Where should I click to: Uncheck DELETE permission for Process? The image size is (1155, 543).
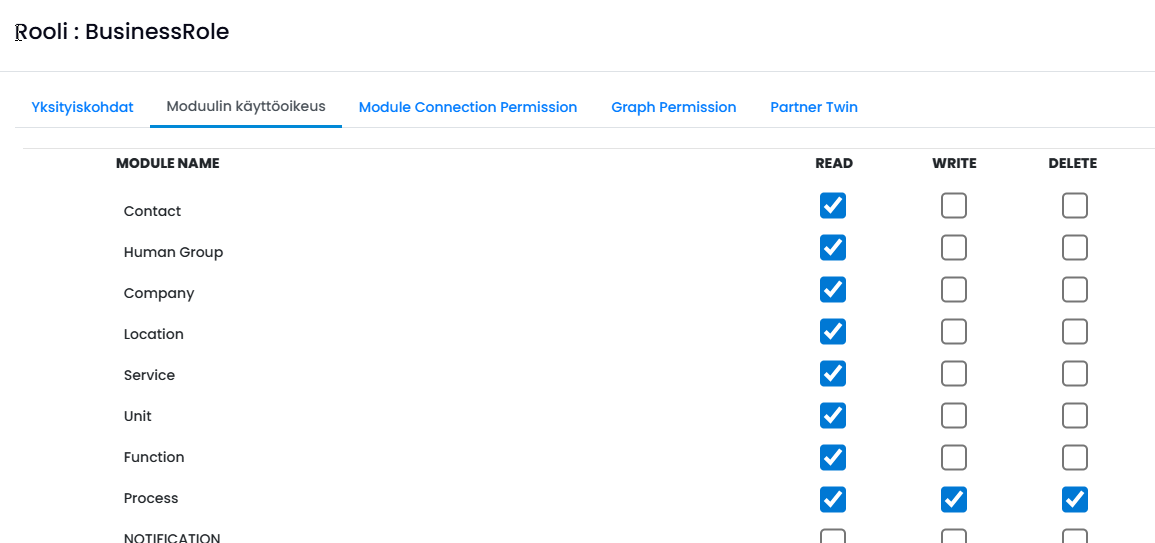pyautogui.click(x=1075, y=499)
